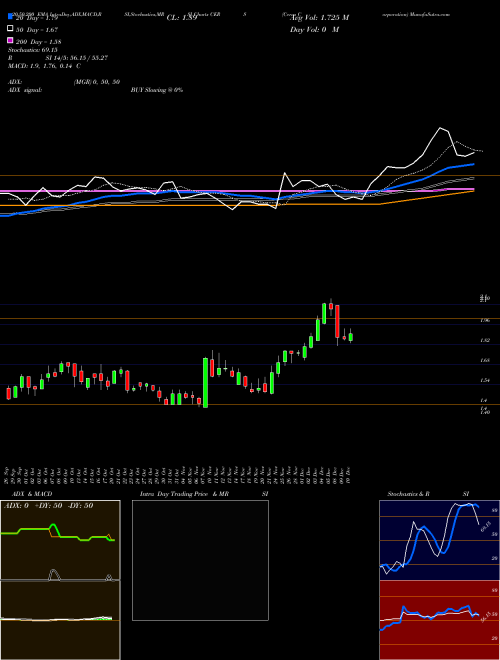
Task: Click the last green candlestick on the chart
Action: 351,337
